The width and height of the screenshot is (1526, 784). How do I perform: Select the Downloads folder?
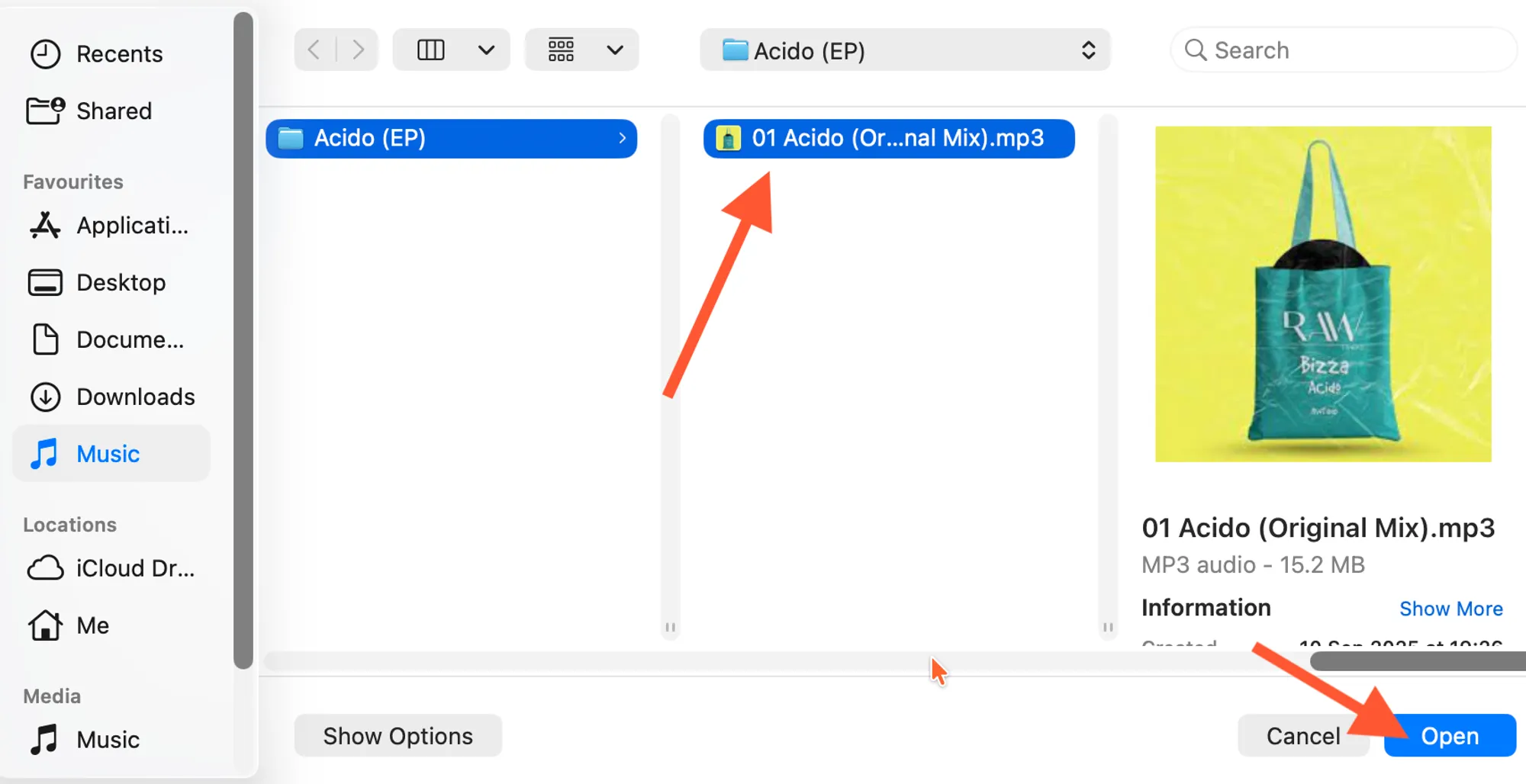(112, 397)
